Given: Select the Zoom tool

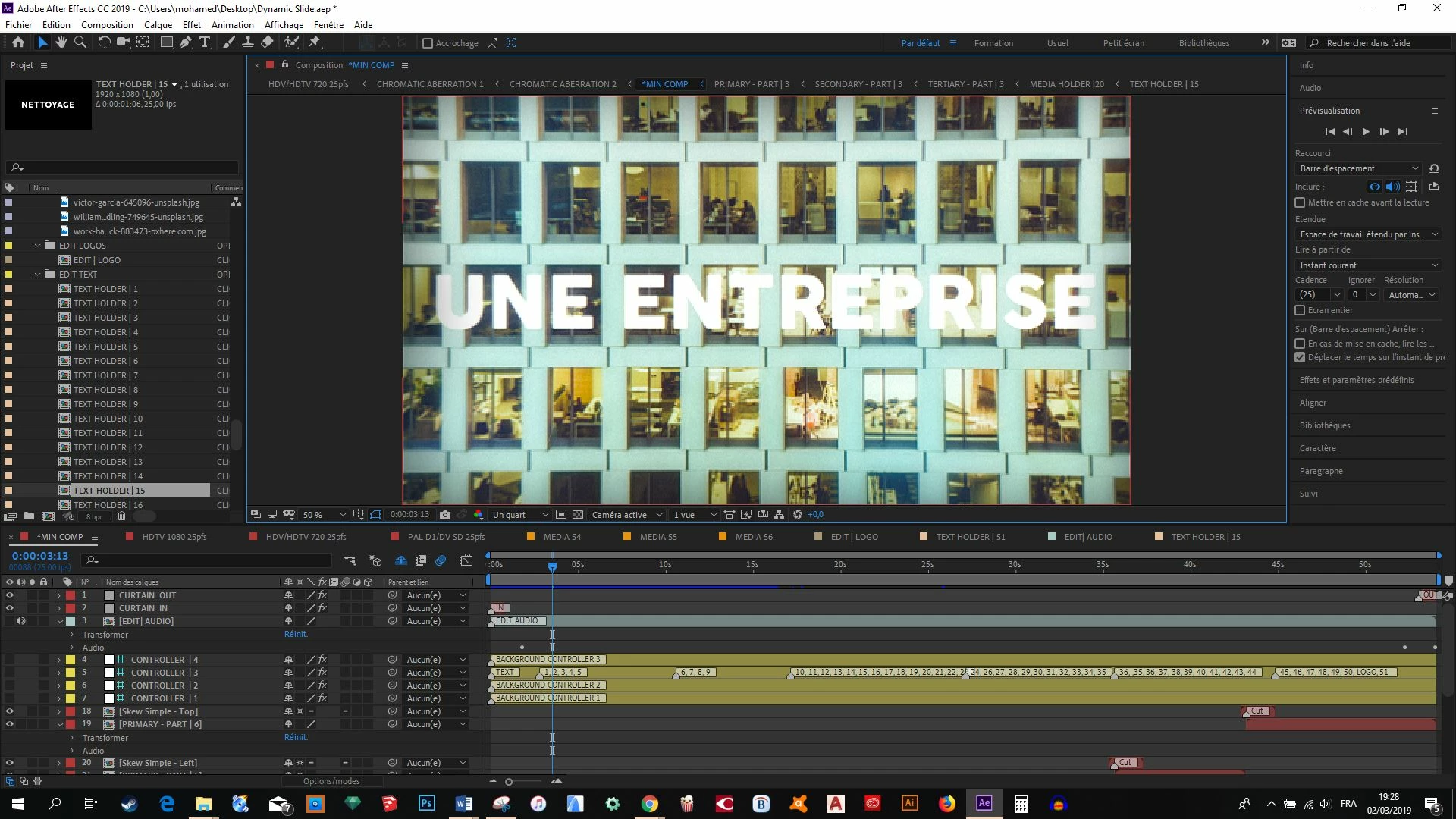Looking at the screenshot, I should (x=80, y=42).
